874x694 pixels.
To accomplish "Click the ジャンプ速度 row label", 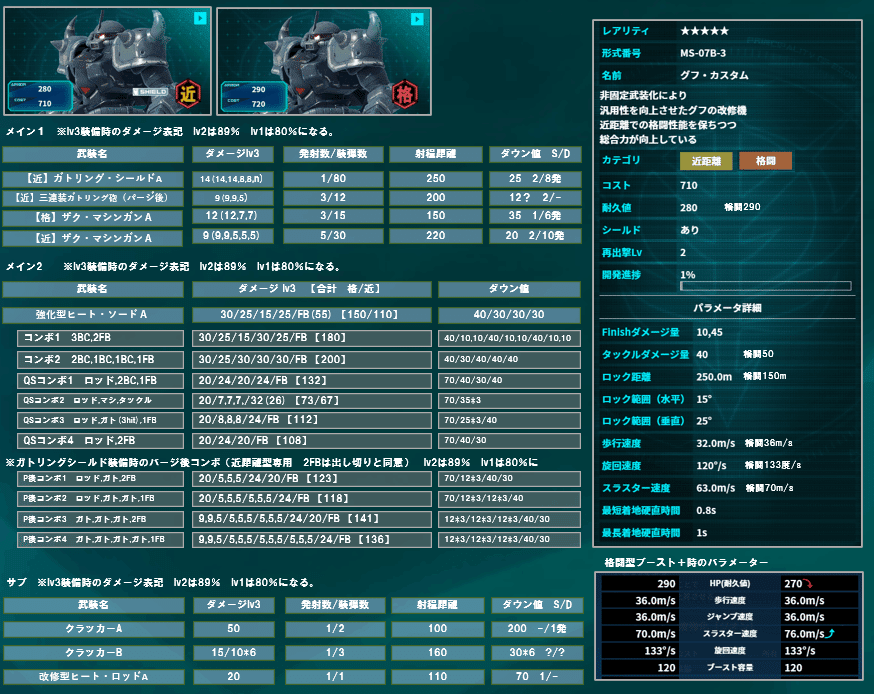I will (x=730, y=617).
